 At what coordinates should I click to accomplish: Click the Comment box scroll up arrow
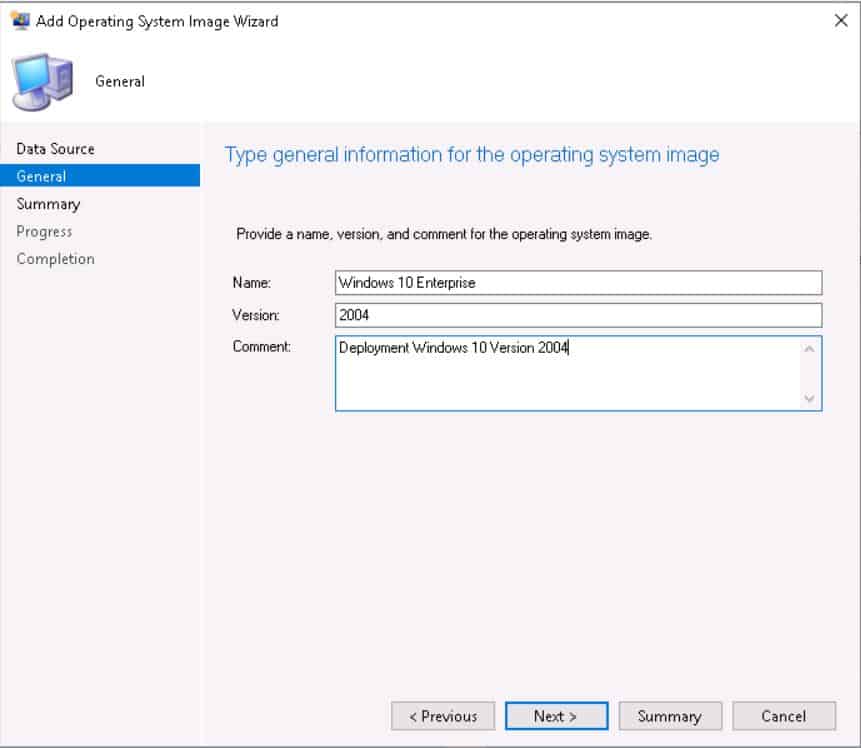[809, 349]
